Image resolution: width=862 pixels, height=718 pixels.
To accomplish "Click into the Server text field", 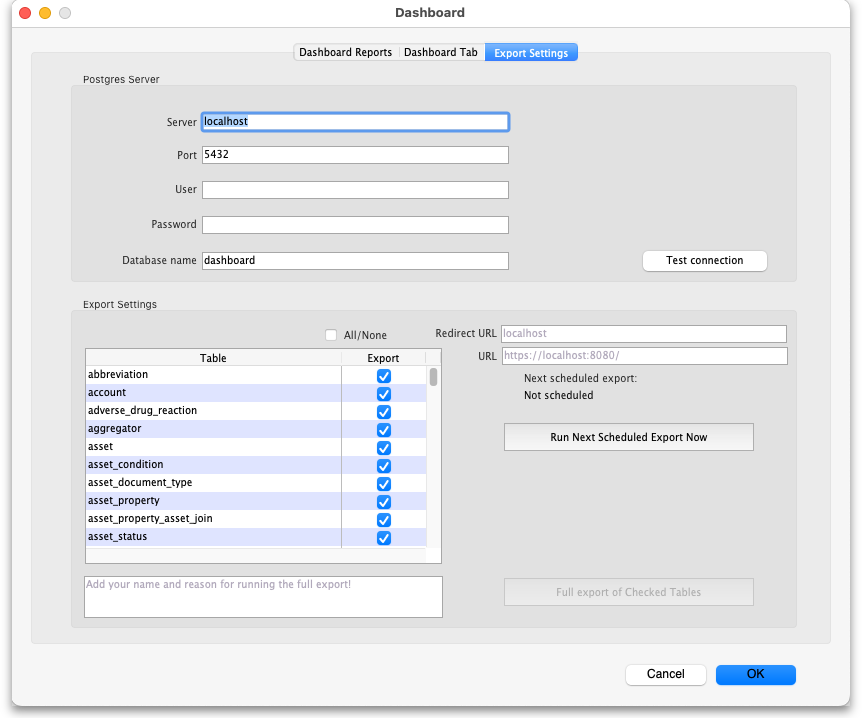I will [x=355, y=121].
